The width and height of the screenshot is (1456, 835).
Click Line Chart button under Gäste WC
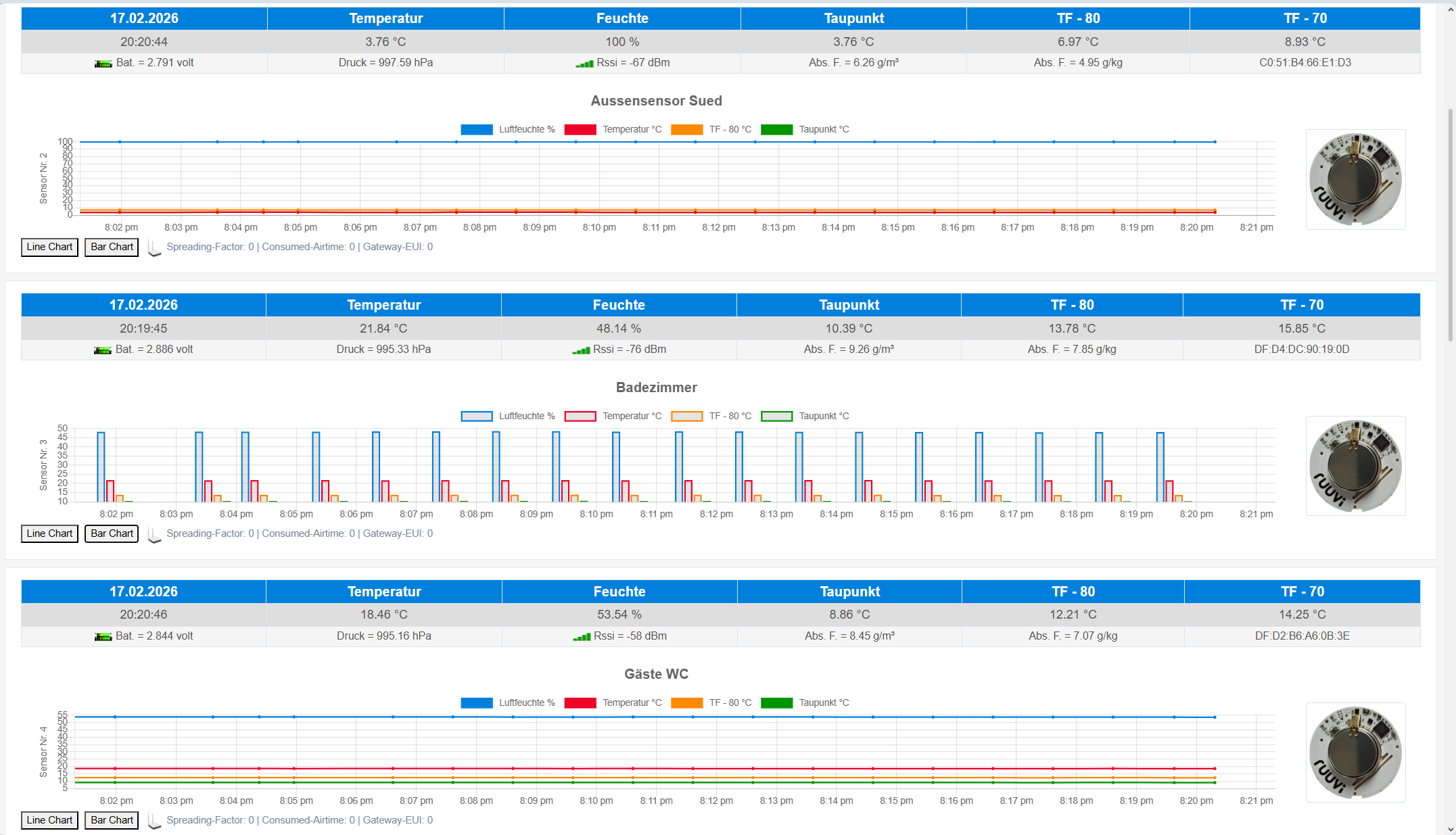tap(49, 821)
